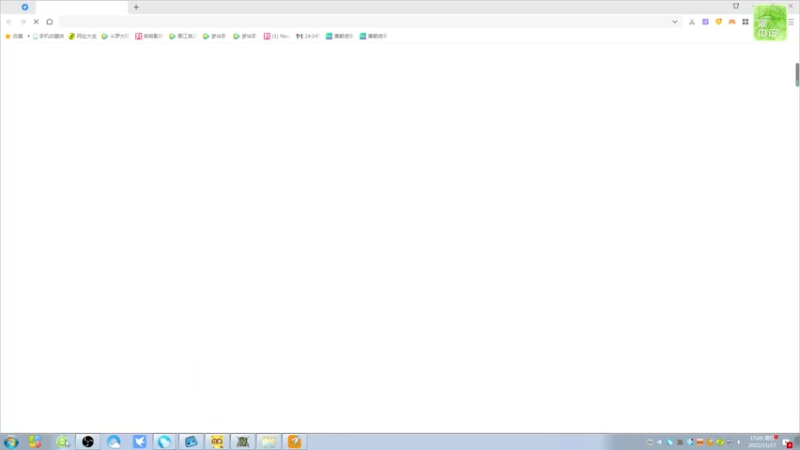Screen dimensions: 800x450
Task: Expand the favorites small dropdown arrow
Action: click(x=29, y=36)
